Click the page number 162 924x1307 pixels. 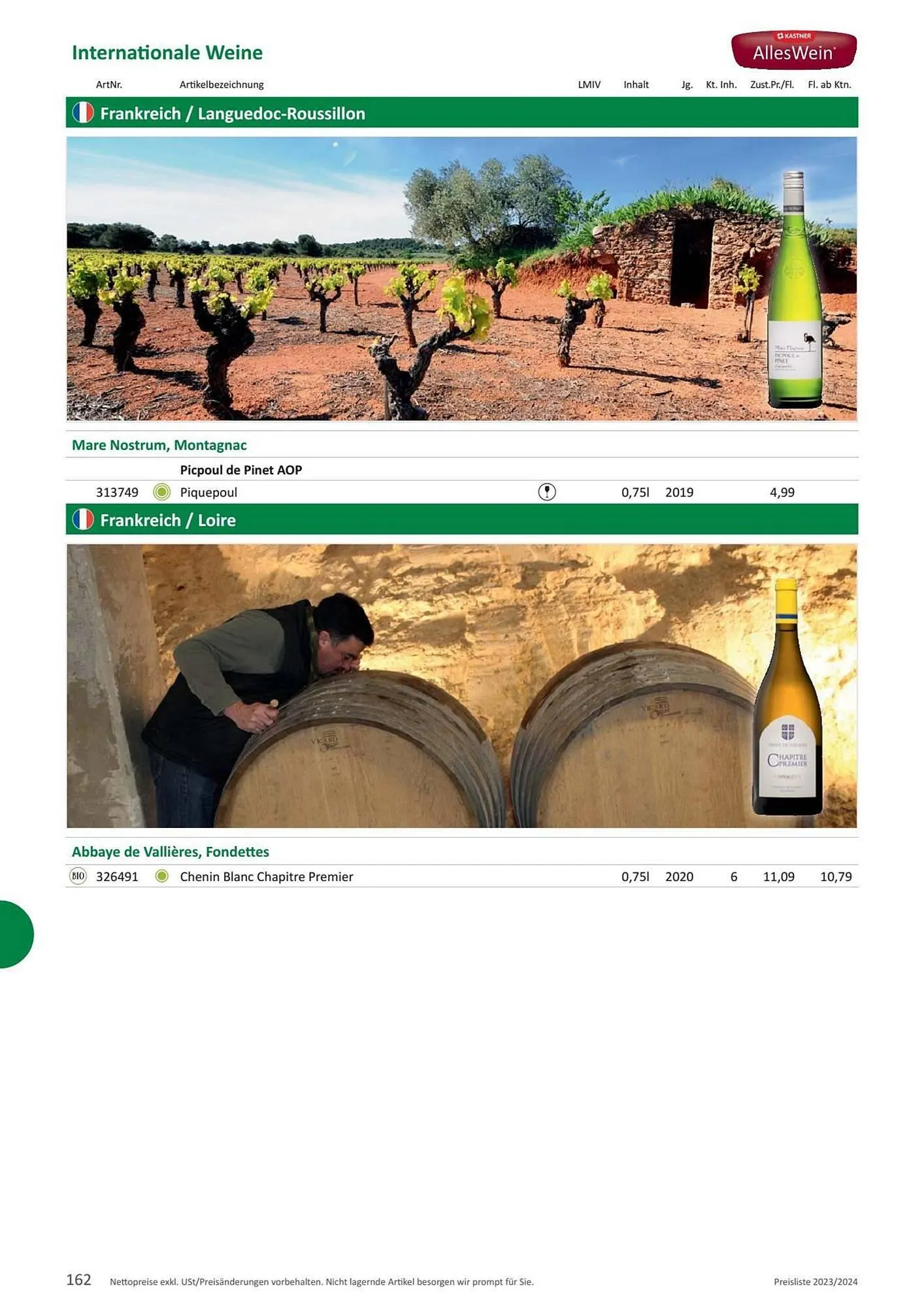pyautogui.click(x=78, y=1280)
